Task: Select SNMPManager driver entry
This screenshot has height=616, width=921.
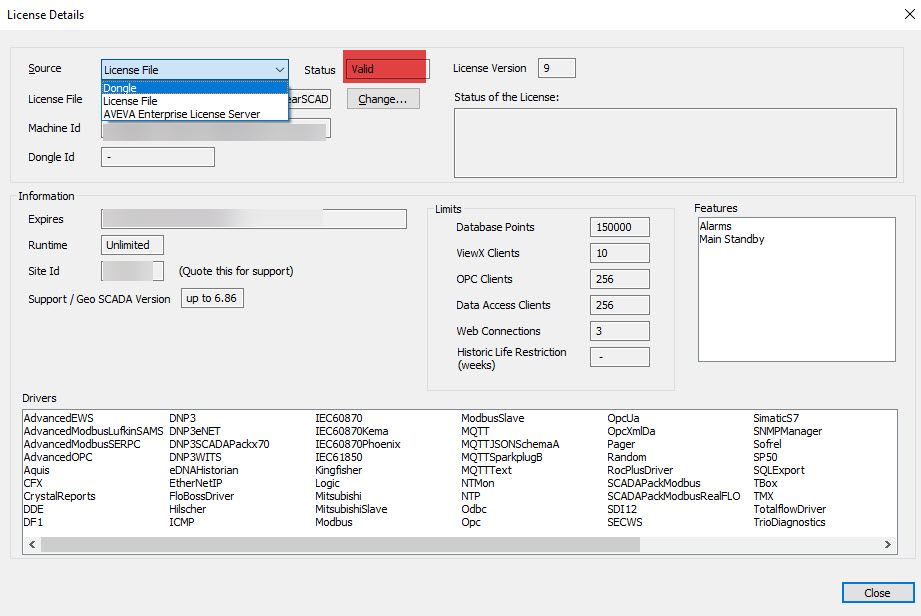Action: click(788, 431)
